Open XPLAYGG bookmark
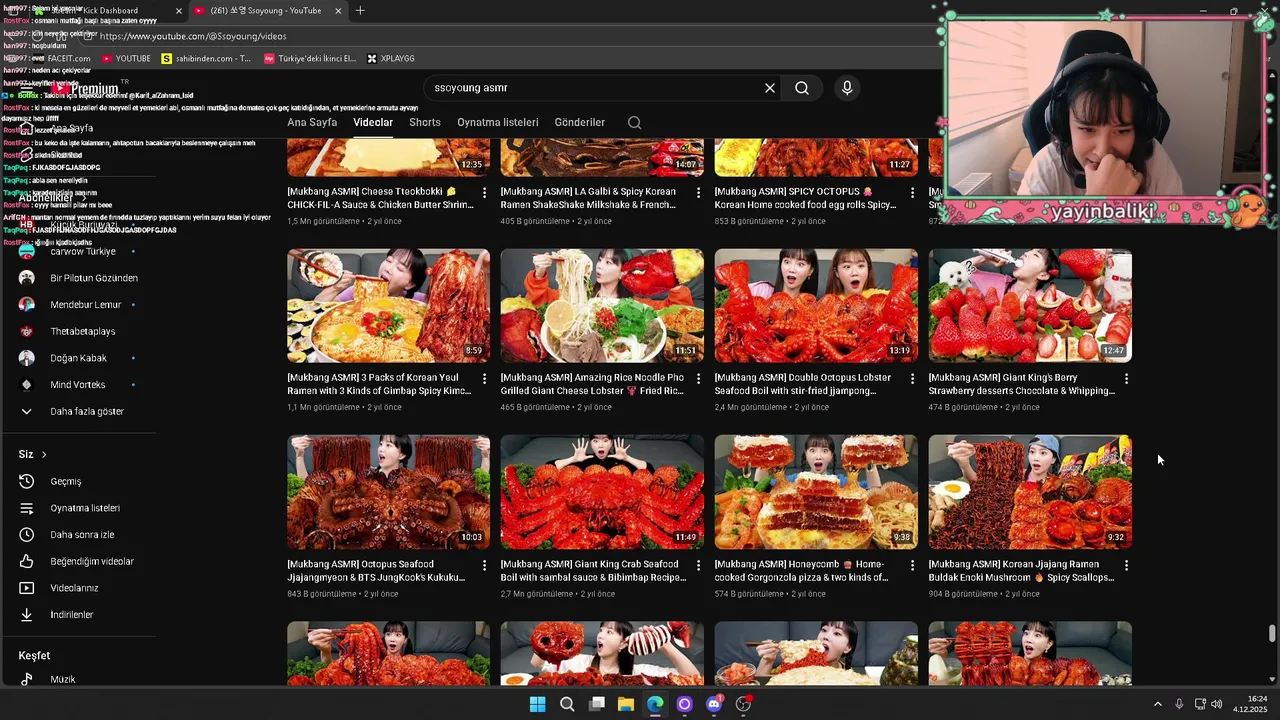The height and width of the screenshot is (720, 1280). [391, 59]
